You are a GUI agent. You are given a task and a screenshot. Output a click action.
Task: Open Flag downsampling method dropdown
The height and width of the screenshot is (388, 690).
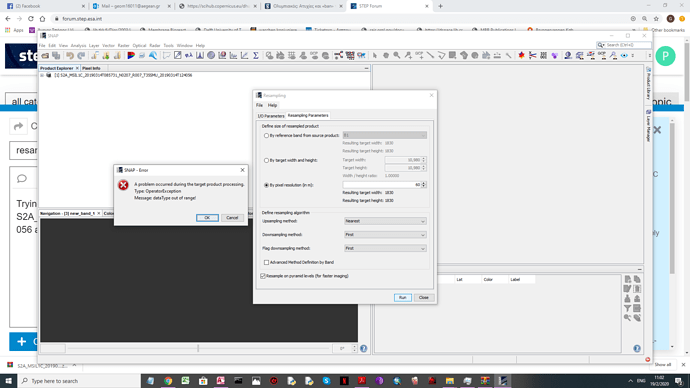(385, 249)
